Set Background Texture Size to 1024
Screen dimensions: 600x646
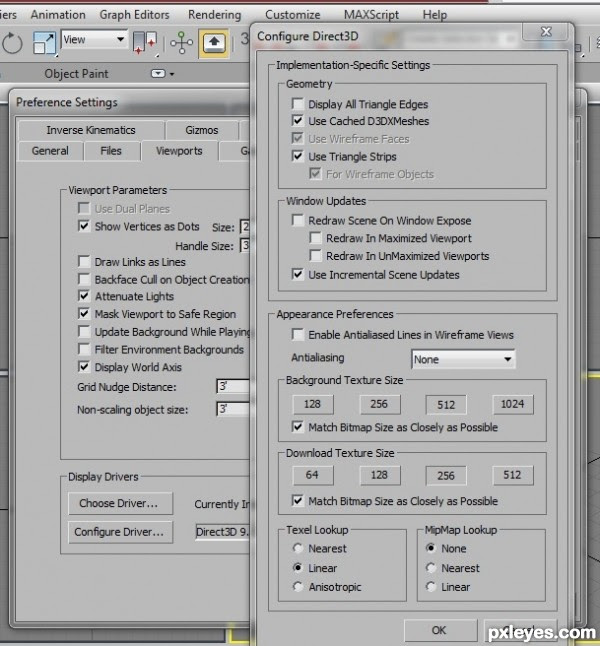512,404
